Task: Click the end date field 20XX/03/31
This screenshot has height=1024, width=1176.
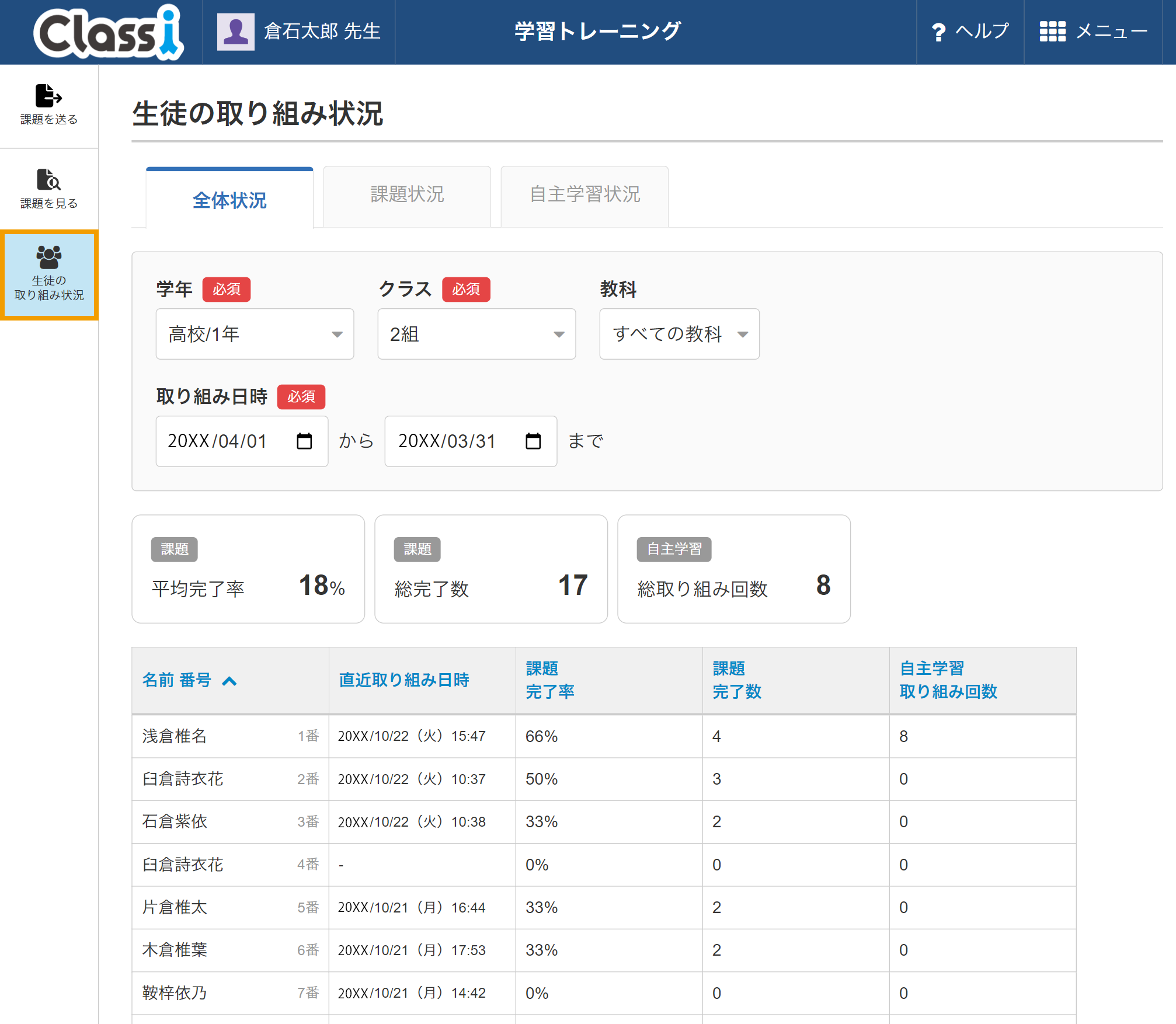Action: (x=471, y=441)
